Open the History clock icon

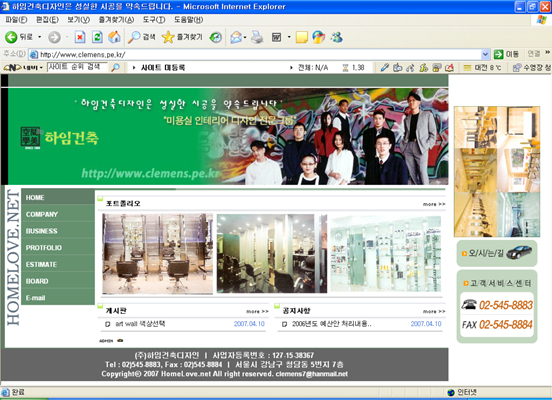[x=215, y=37]
